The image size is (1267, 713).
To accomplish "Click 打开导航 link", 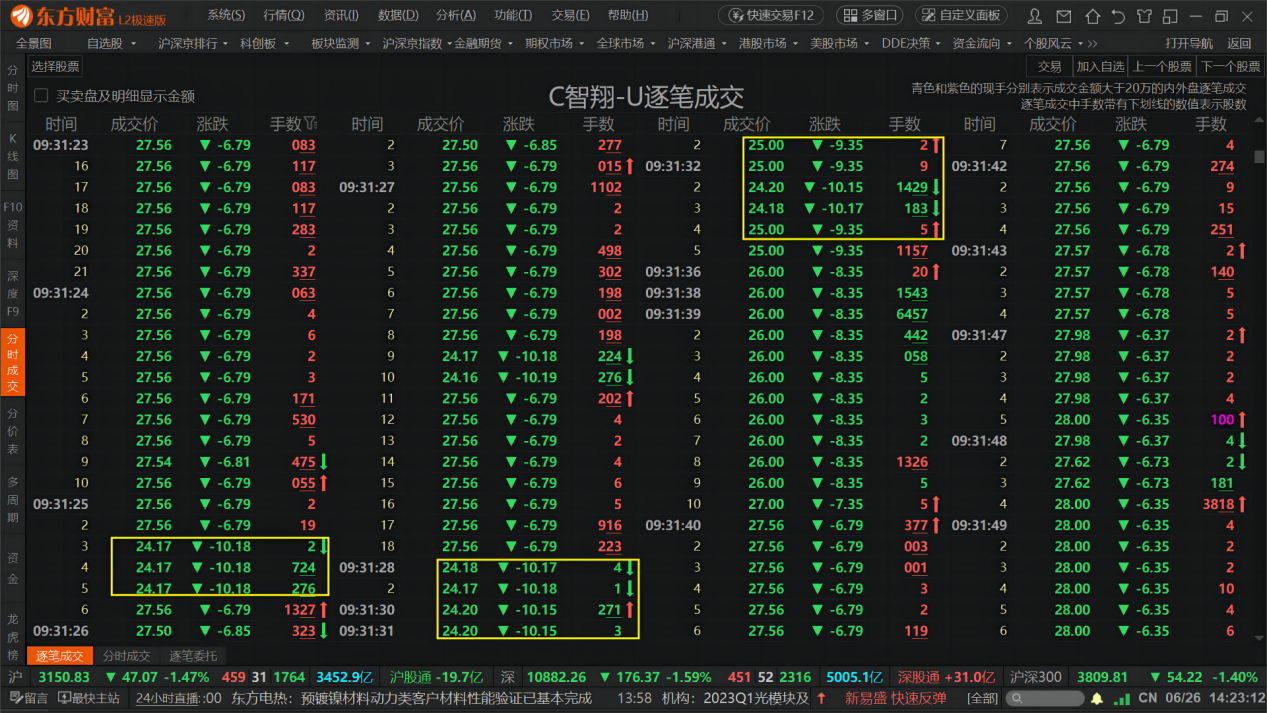I will click(1189, 43).
